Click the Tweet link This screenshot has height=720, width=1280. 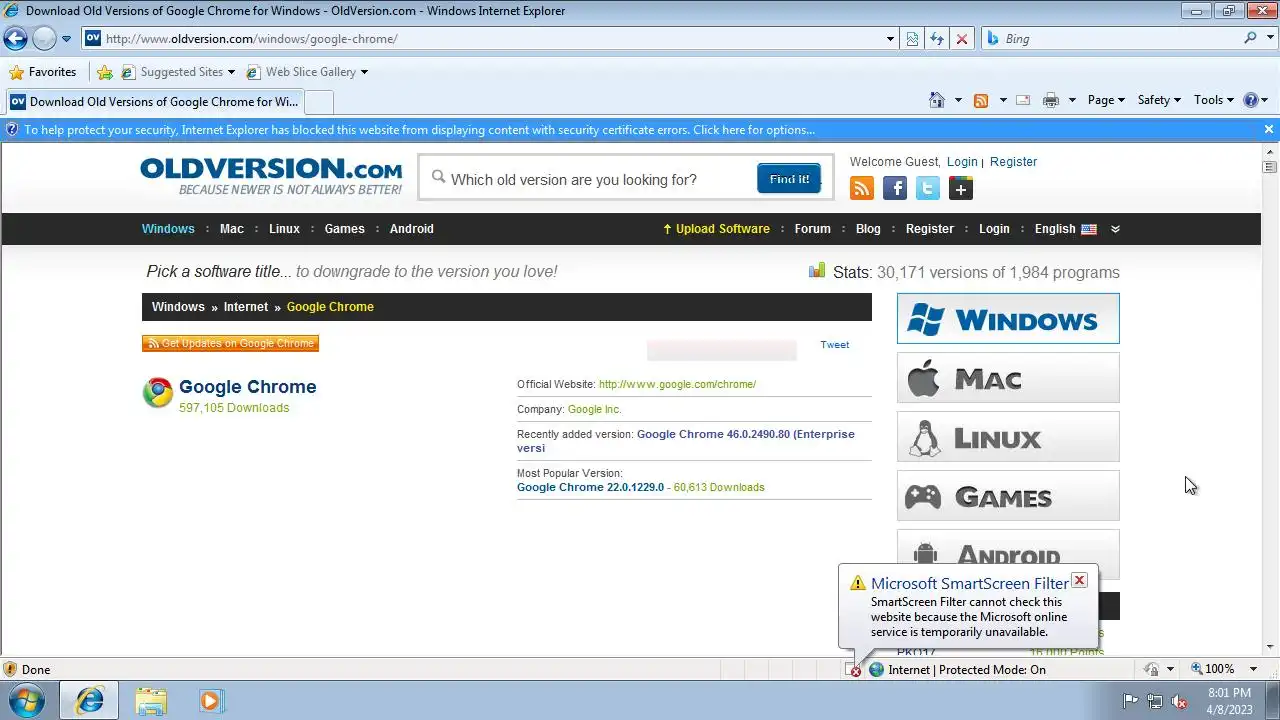(x=834, y=345)
